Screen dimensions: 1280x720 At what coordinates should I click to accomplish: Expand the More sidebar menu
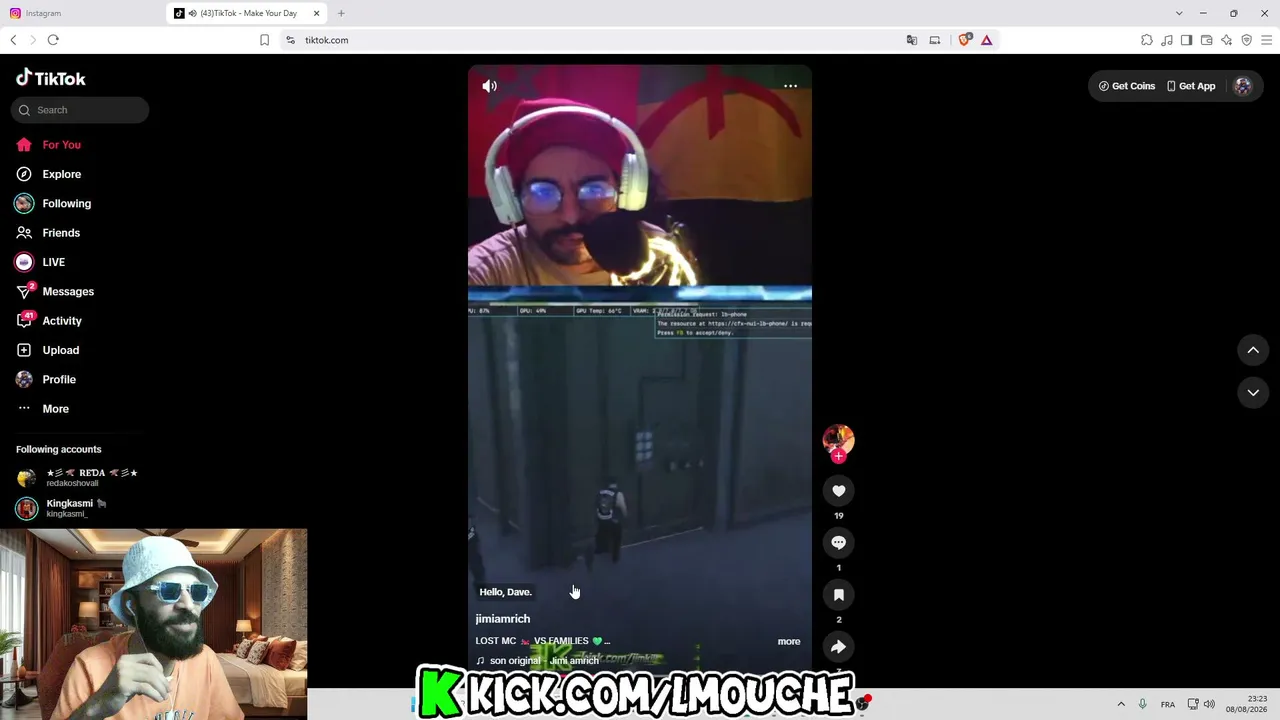(x=55, y=409)
